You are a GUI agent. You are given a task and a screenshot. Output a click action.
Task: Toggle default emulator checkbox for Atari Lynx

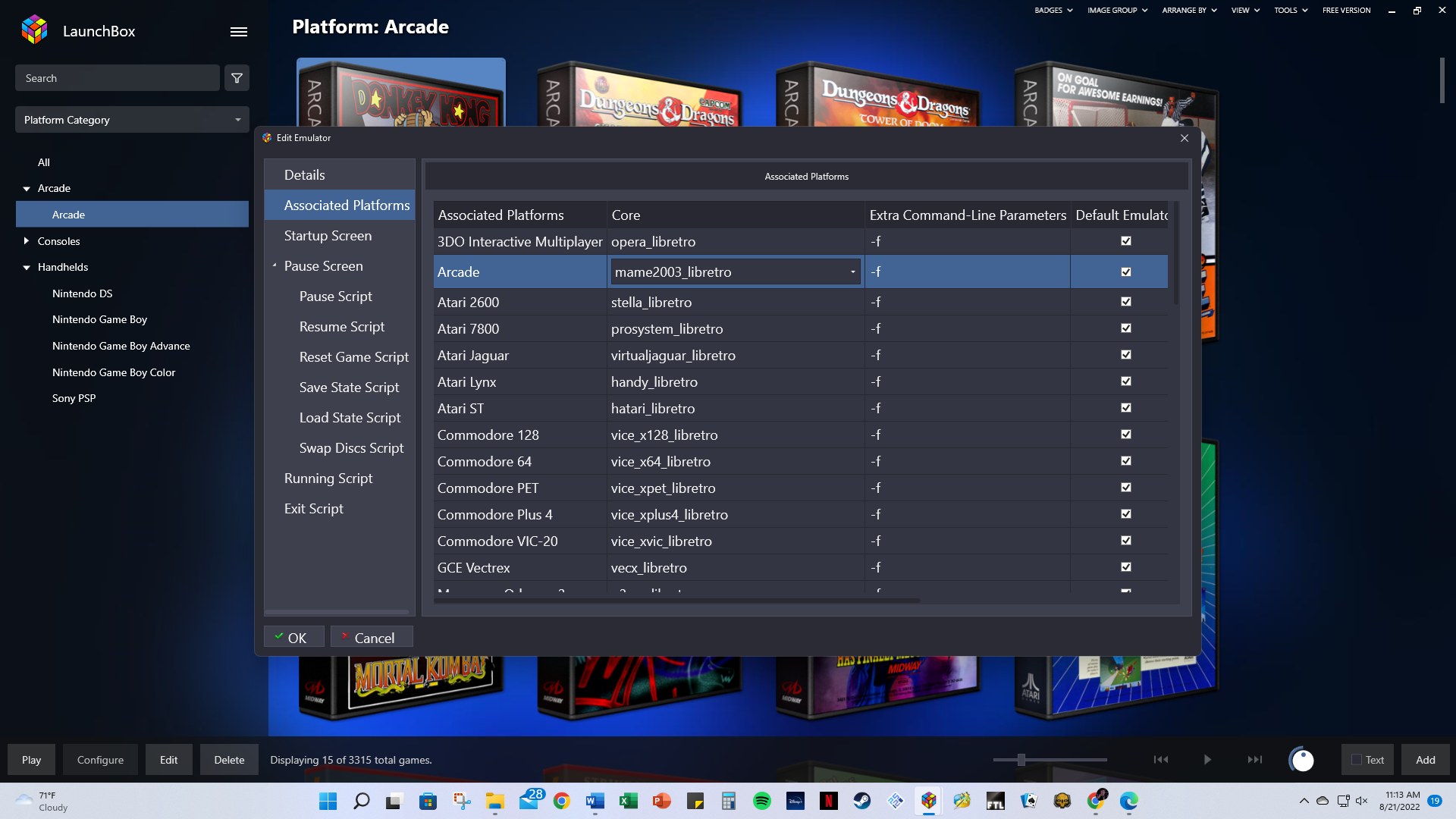(x=1125, y=381)
